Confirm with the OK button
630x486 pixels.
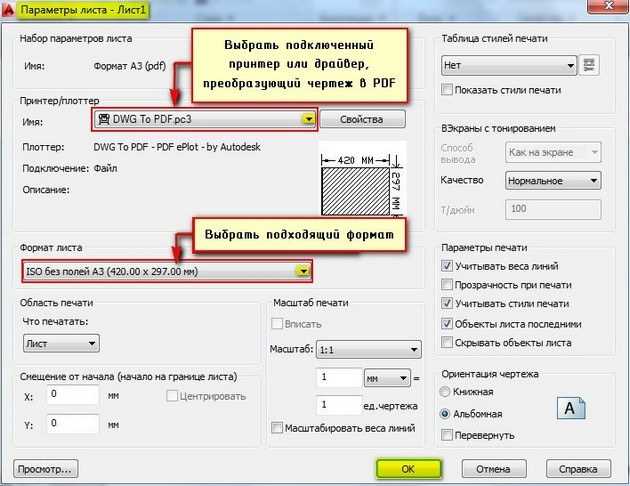408,469
